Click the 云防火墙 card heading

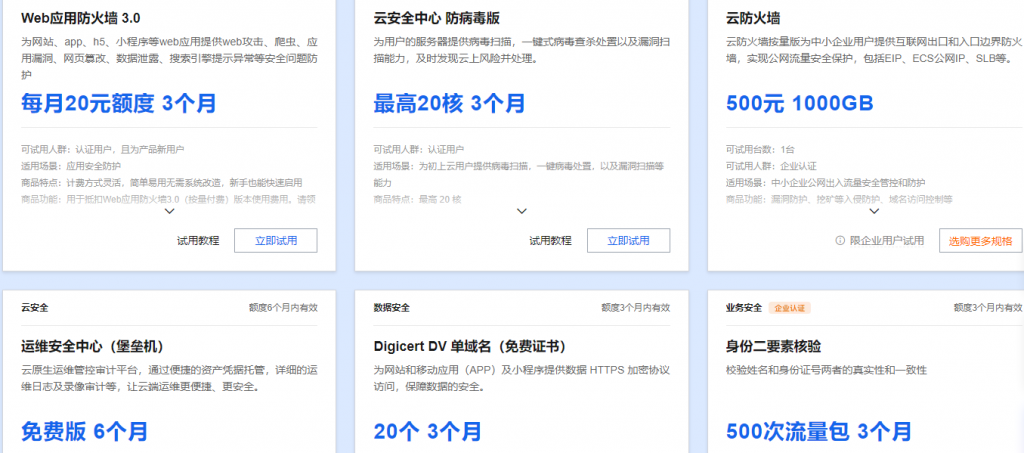point(753,18)
